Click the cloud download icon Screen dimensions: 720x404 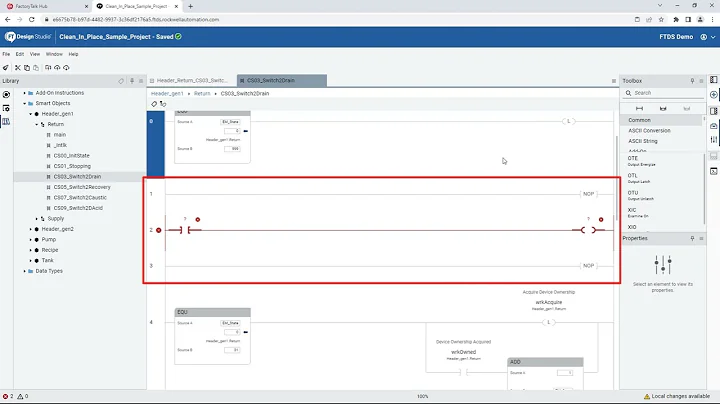pyautogui.click(x=66, y=67)
